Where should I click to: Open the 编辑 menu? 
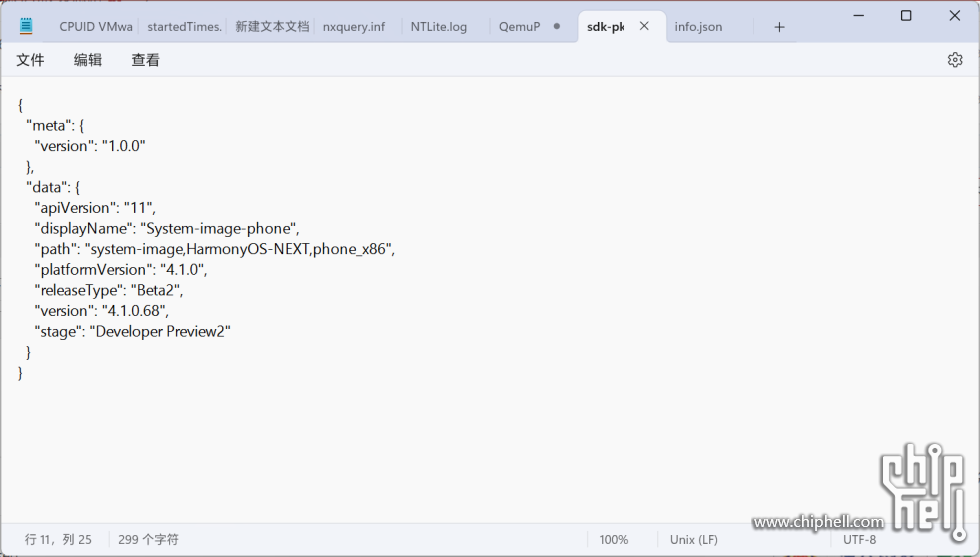click(88, 60)
